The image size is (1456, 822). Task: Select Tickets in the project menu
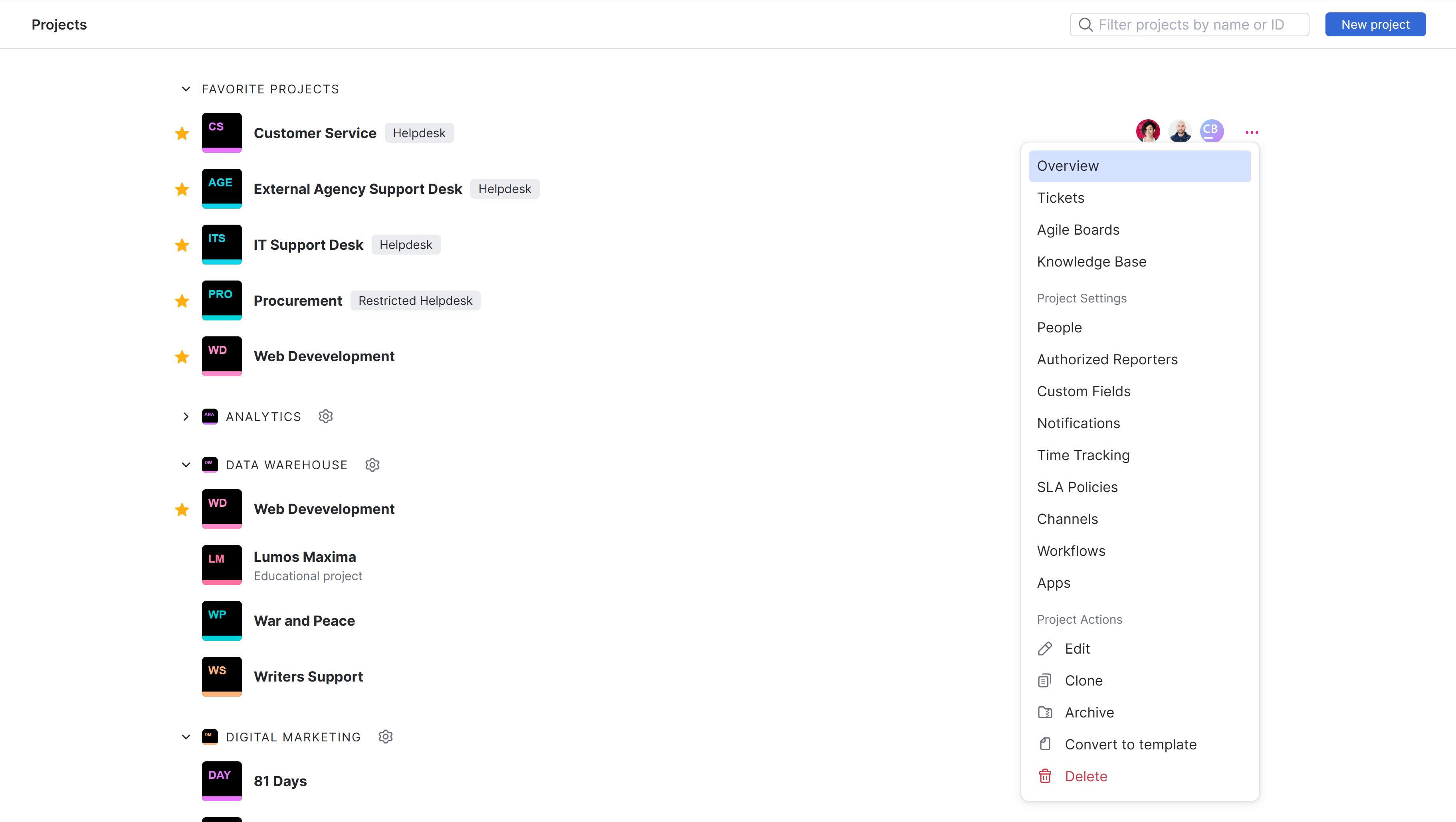[1060, 197]
